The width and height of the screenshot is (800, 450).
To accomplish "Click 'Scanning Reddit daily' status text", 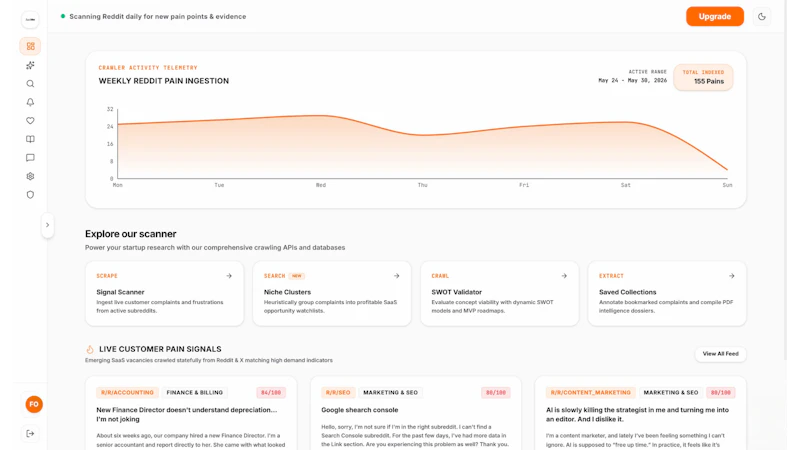I will tap(158, 16).
